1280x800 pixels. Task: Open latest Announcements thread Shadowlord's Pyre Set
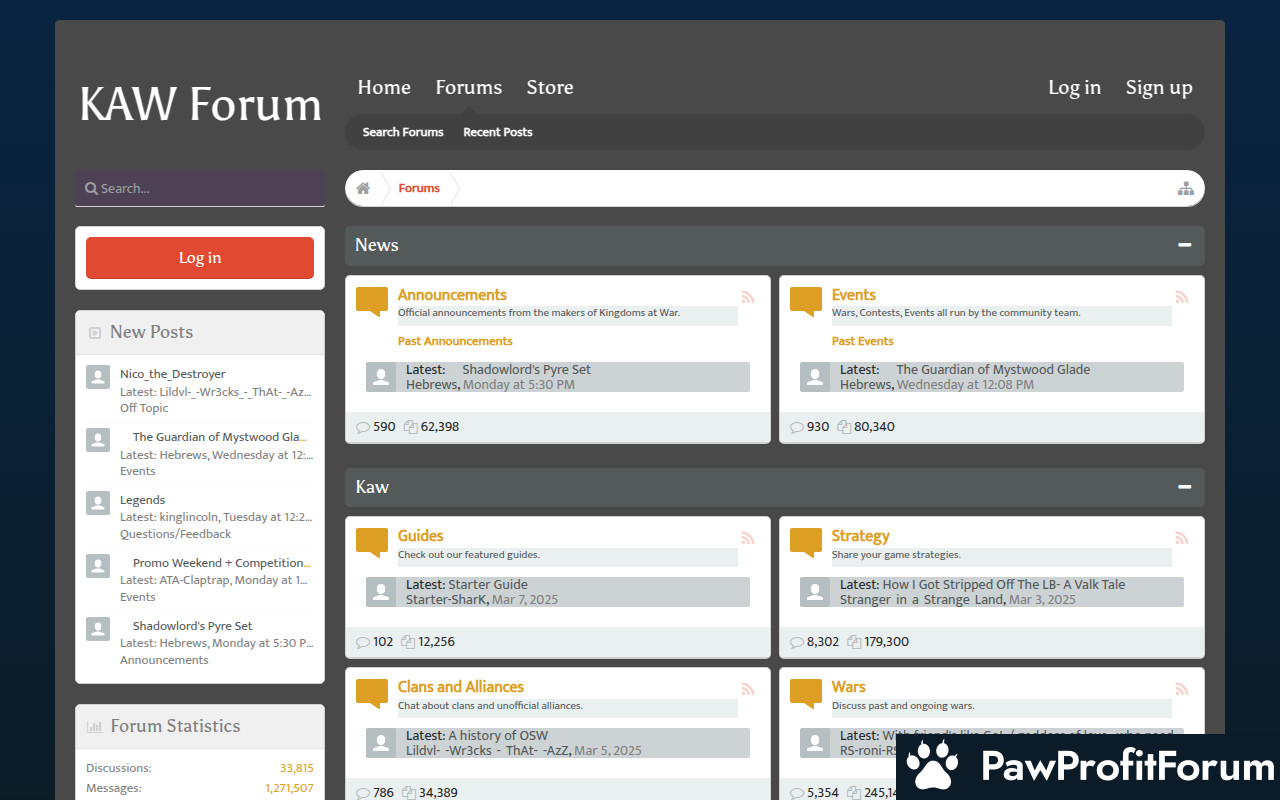(526, 370)
